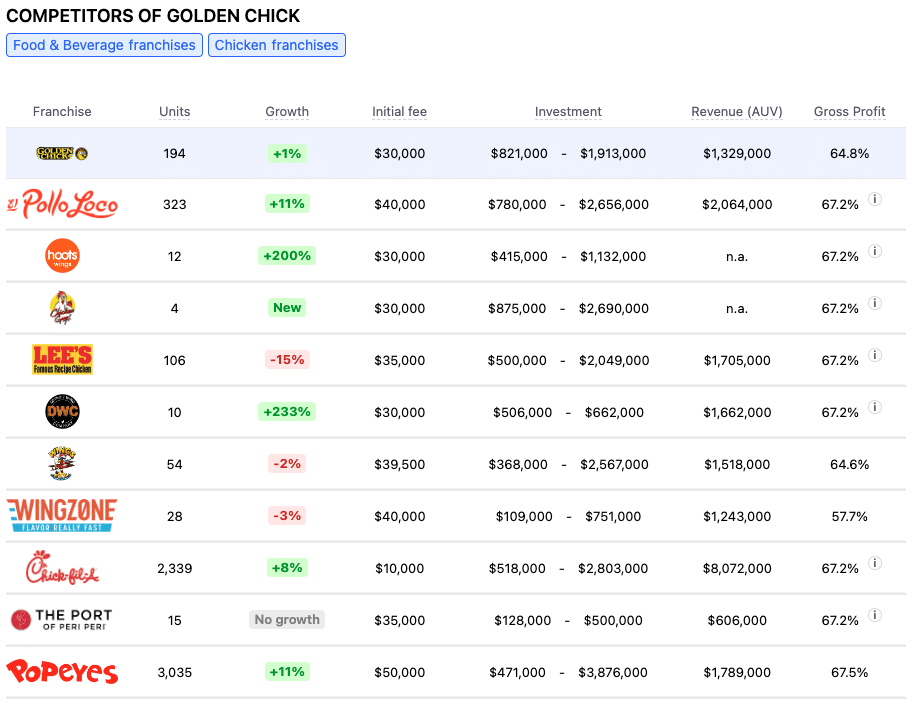914x714 pixels.
Task: Click the +200% growth badge
Action: (287, 255)
